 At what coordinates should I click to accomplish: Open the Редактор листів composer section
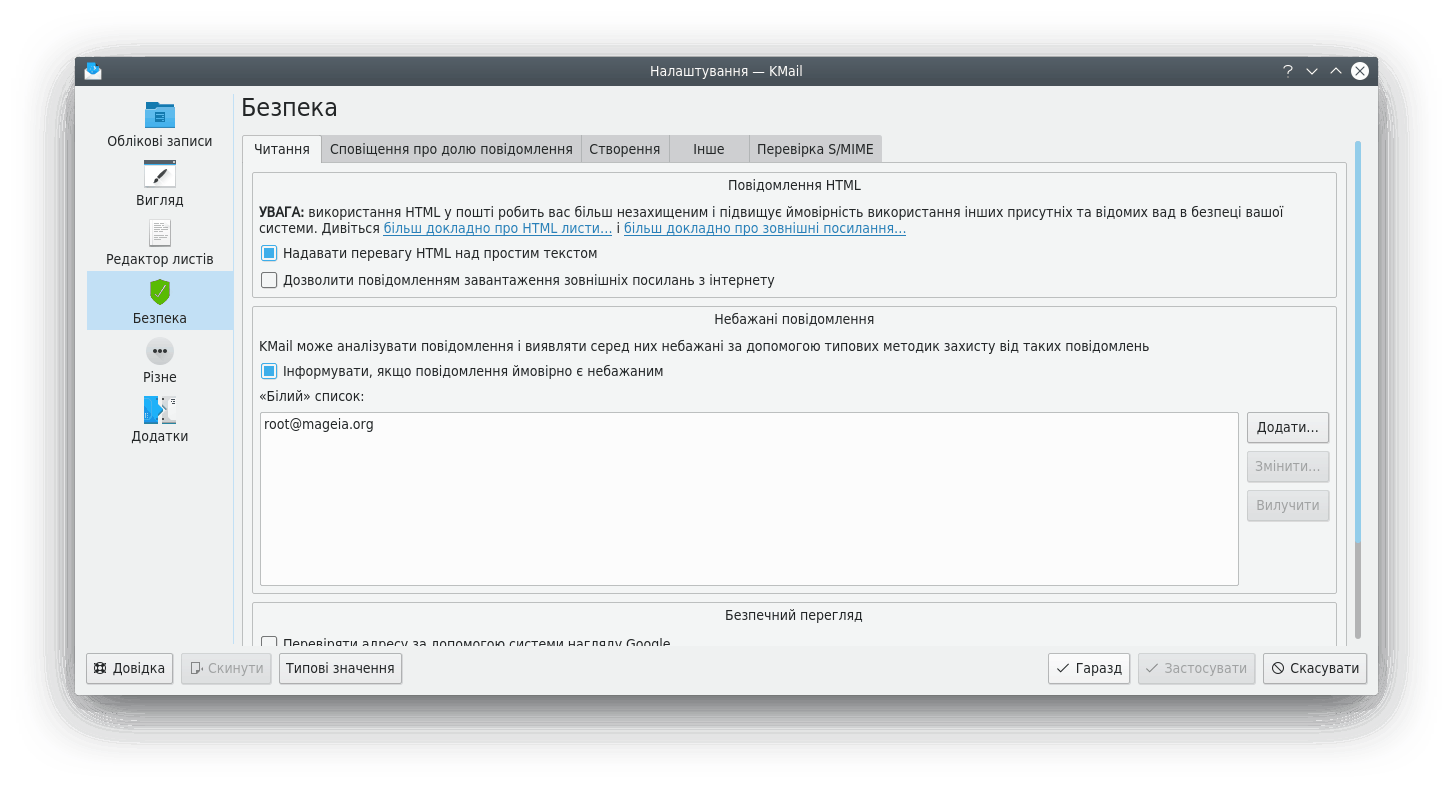tap(160, 242)
